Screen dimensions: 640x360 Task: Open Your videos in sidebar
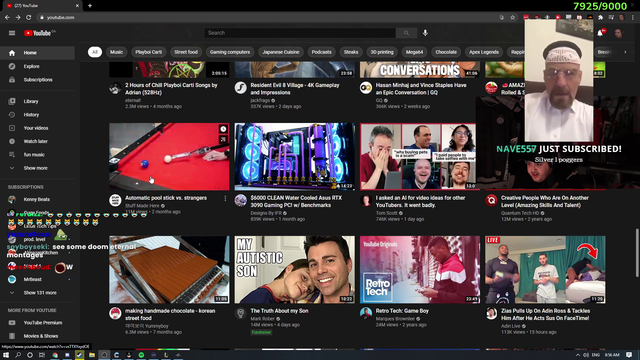[x=38, y=128]
